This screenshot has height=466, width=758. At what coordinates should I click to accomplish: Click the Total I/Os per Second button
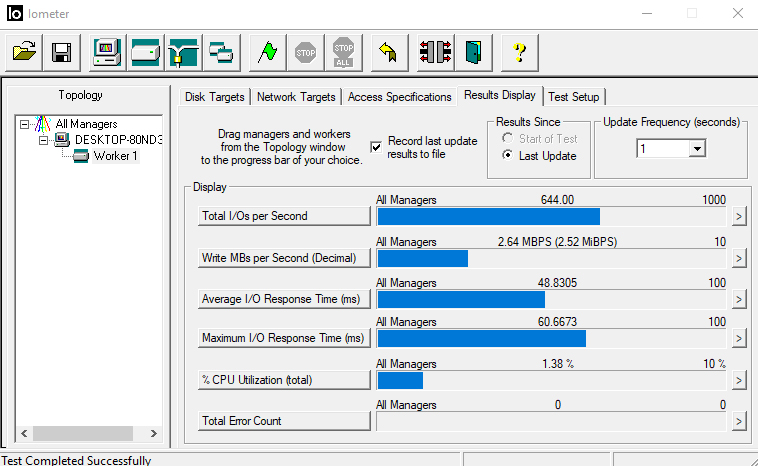pos(284,216)
